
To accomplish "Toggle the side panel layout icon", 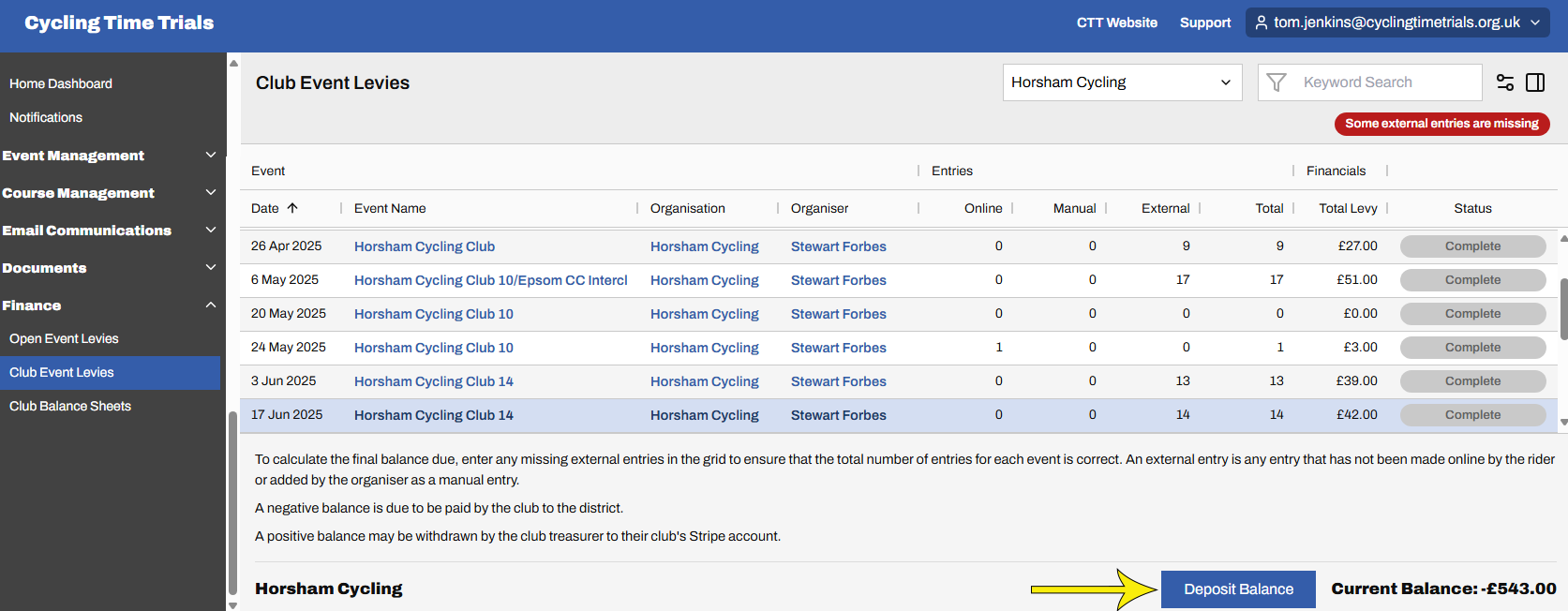I will (x=1535, y=82).
